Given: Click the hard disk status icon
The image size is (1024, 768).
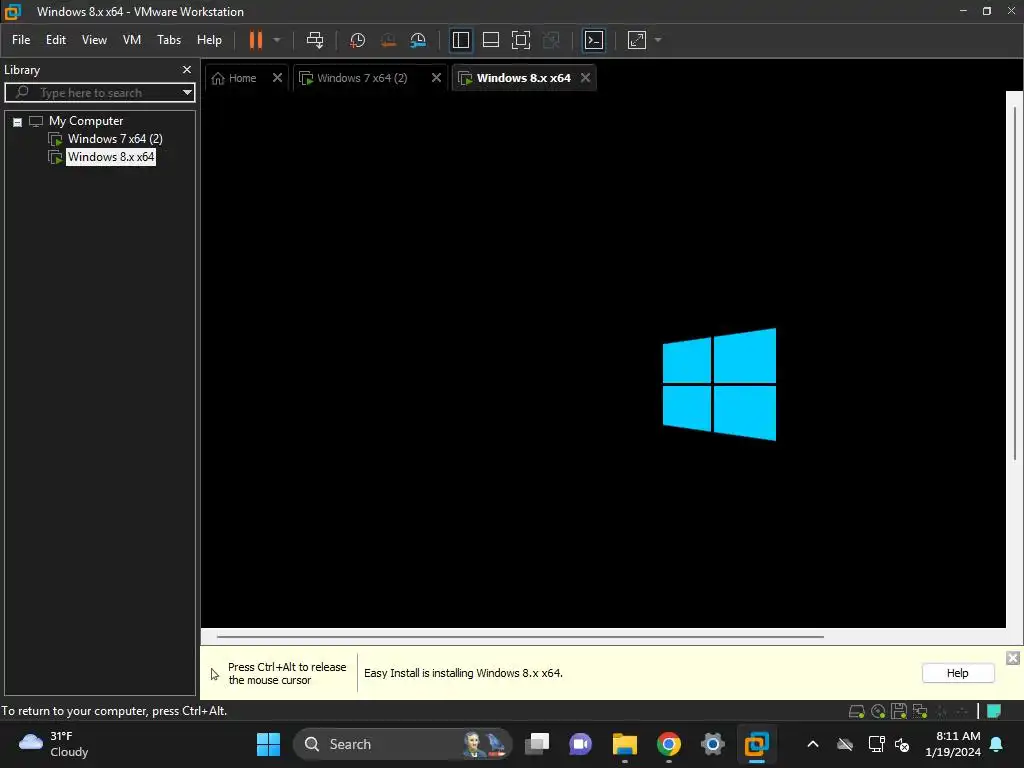Looking at the screenshot, I should pyautogui.click(x=856, y=711).
